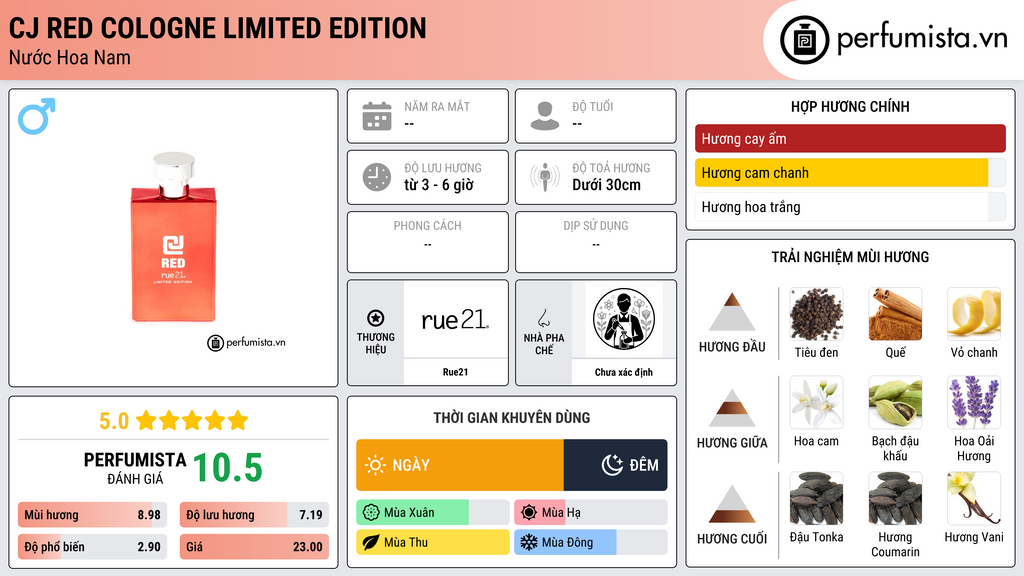Click the Hương hoa trắng bar
Screen dimensions: 1024x576
click(850, 207)
